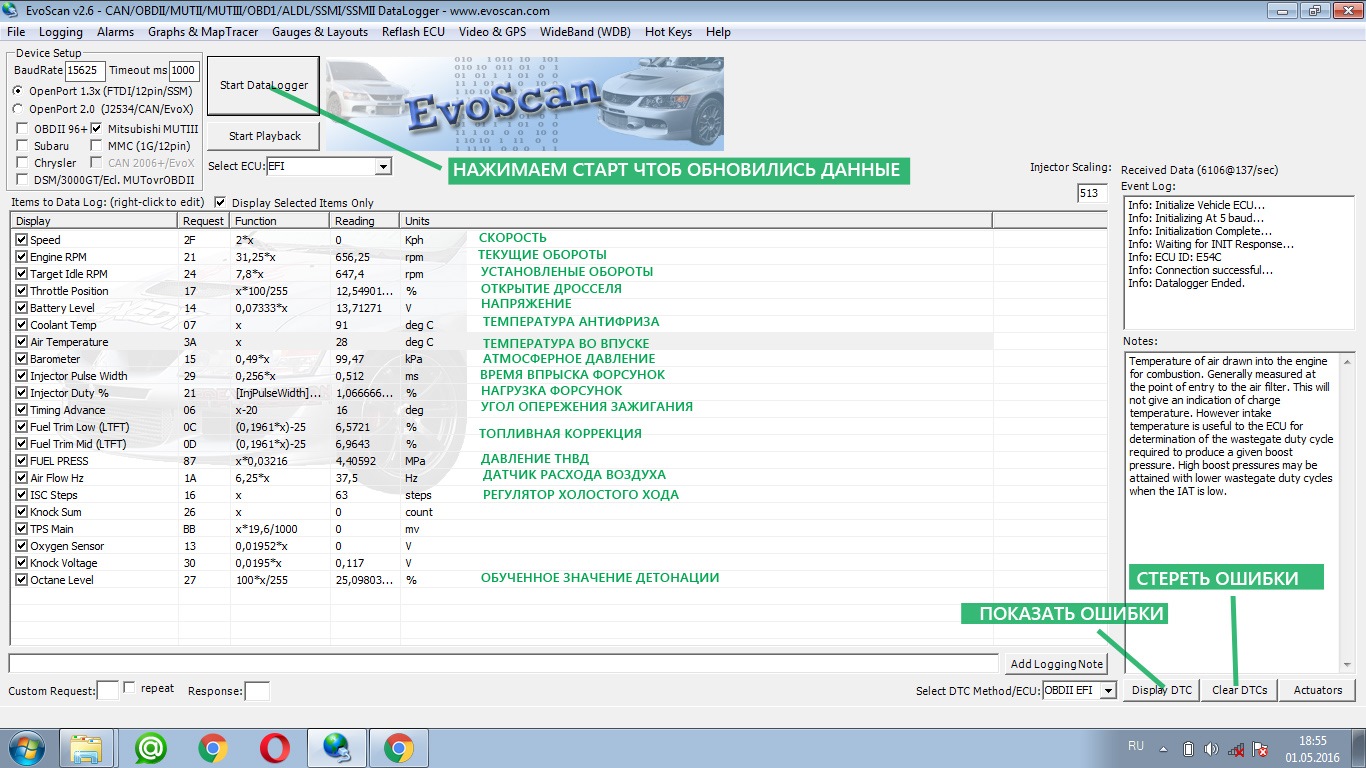The width and height of the screenshot is (1366, 768).
Task: Click the Notes scrollbar down arrow
Action: coord(1347,664)
